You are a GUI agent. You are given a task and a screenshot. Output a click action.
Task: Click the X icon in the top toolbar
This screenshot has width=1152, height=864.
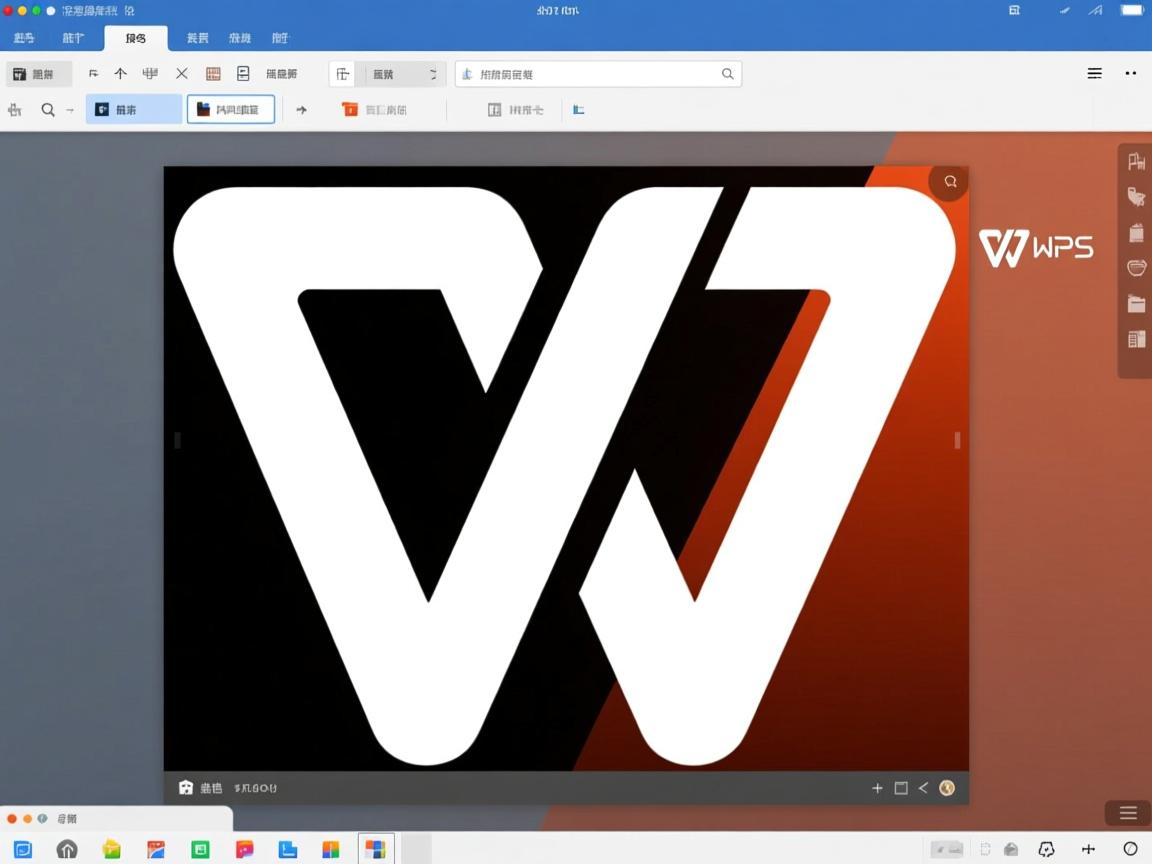pos(182,74)
